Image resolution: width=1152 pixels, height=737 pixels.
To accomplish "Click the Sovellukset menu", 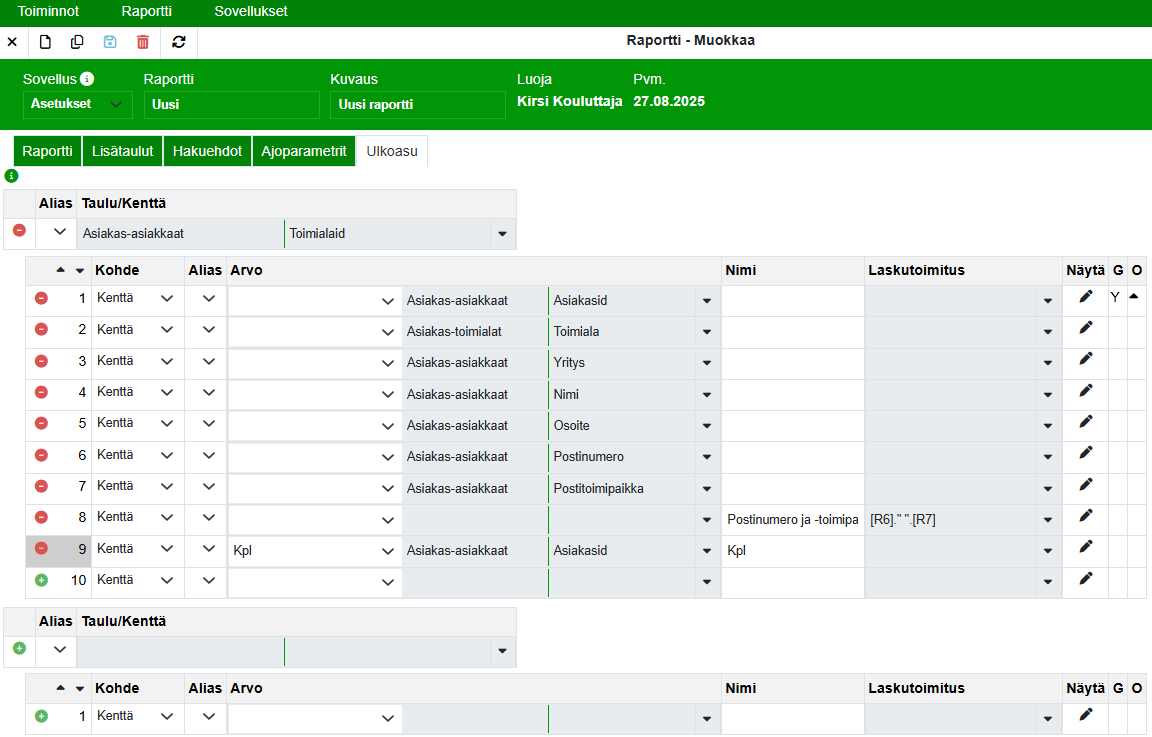I will click(251, 12).
